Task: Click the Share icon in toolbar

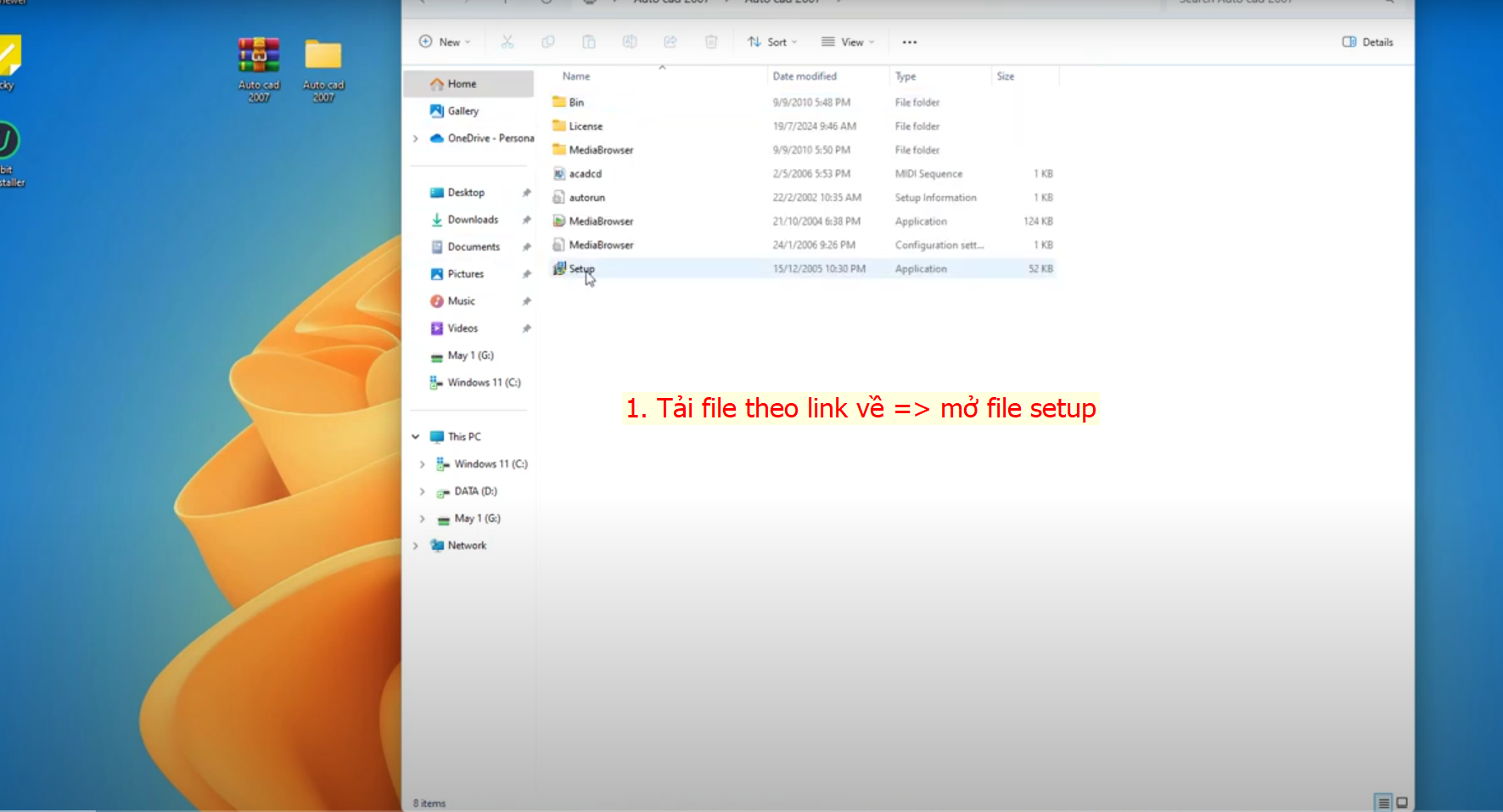Action: (x=670, y=42)
